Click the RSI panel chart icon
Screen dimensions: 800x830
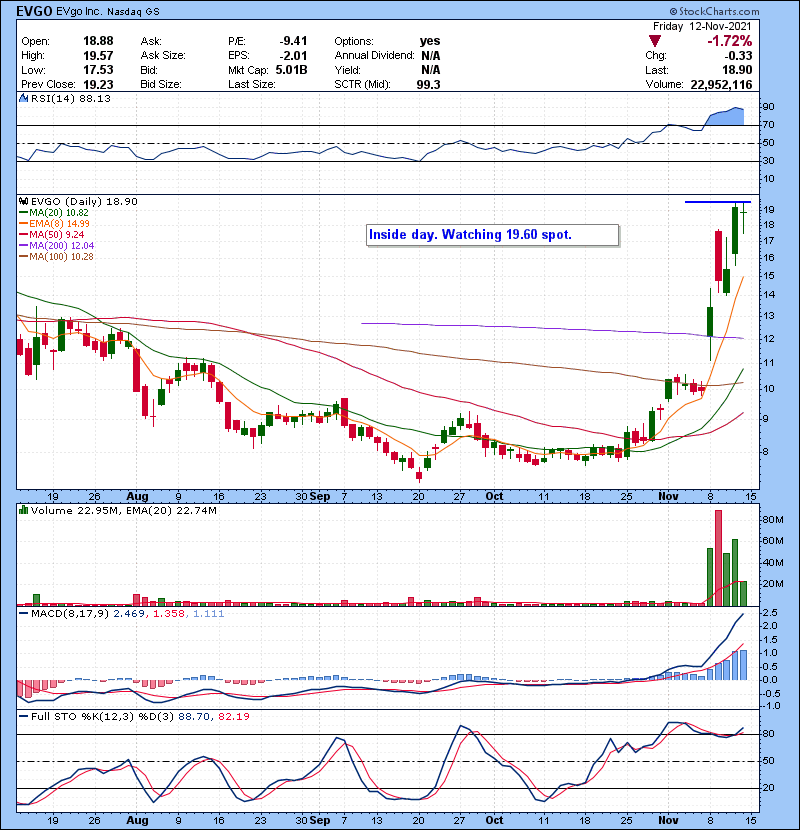tap(23, 98)
